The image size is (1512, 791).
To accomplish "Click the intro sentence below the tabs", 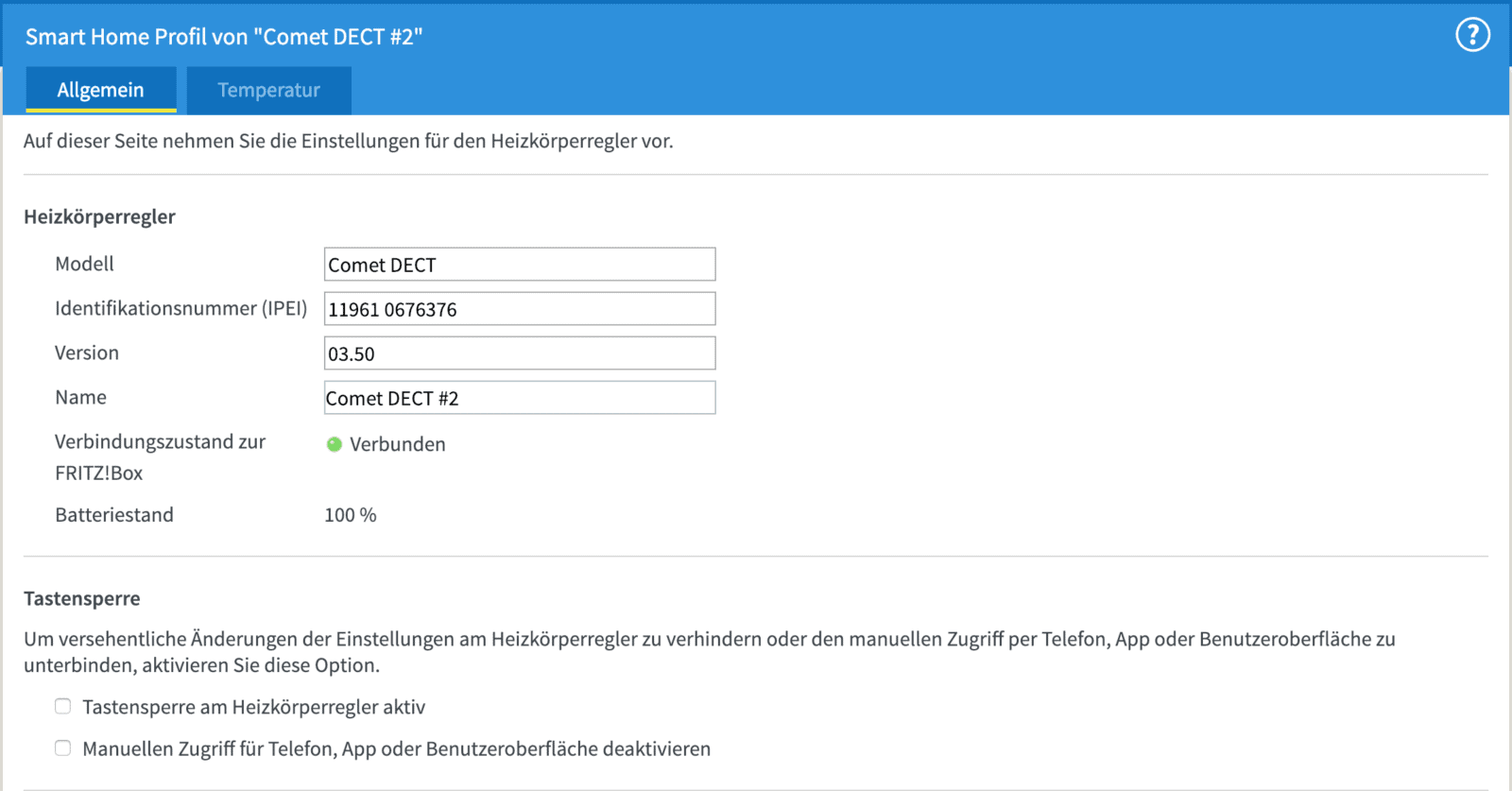I will [348, 141].
